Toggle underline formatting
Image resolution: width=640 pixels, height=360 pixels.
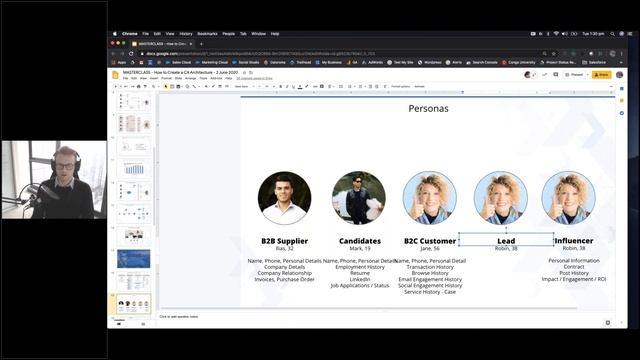[293, 87]
